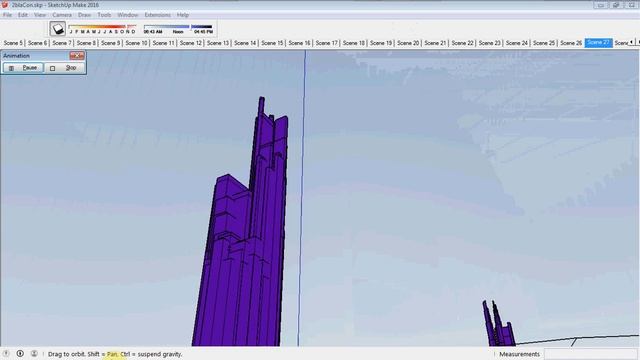Switch to Scene 6 tab
The height and width of the screenshot is (360, 640).
coord(37,43)
